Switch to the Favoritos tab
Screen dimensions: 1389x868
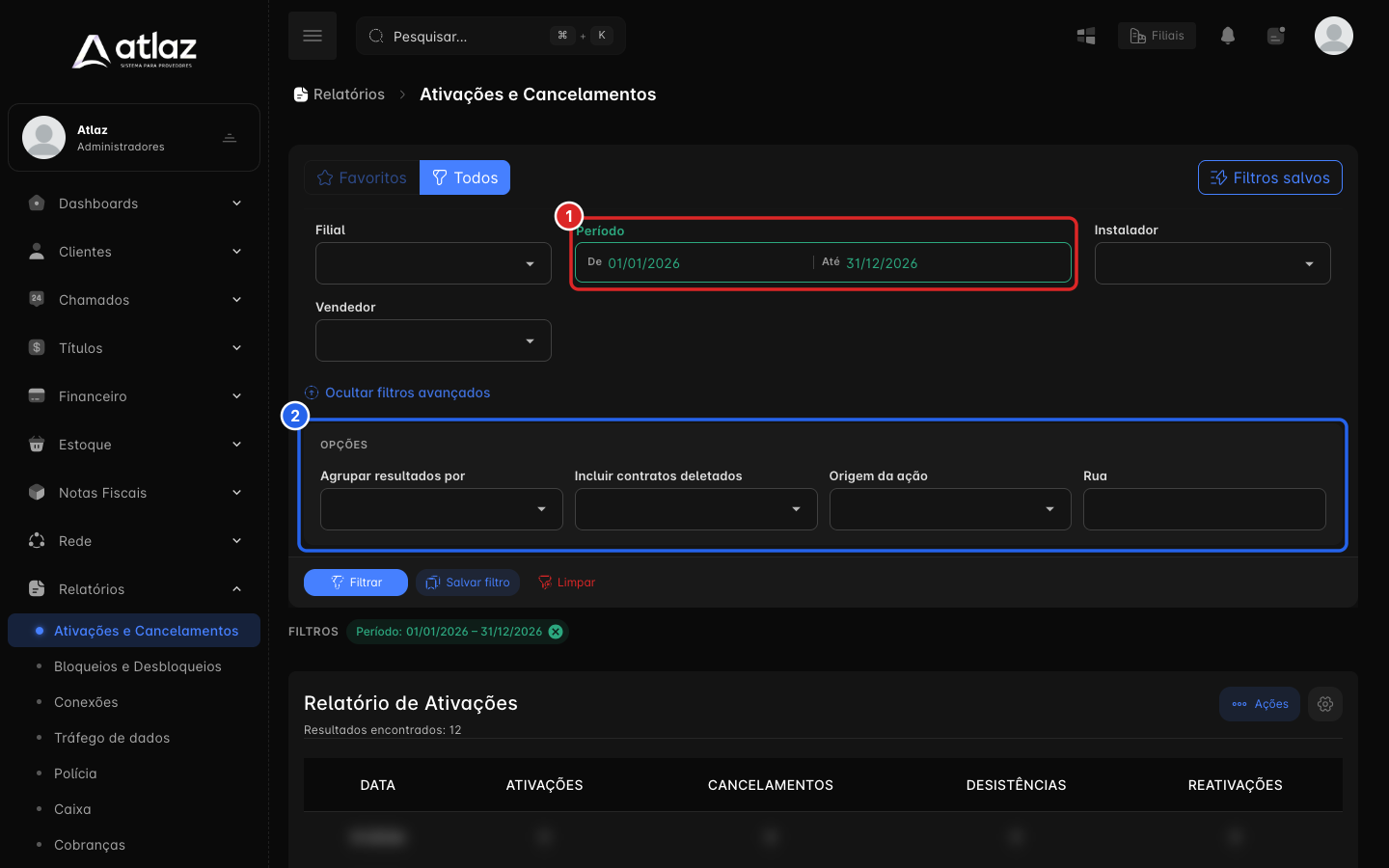362,177
